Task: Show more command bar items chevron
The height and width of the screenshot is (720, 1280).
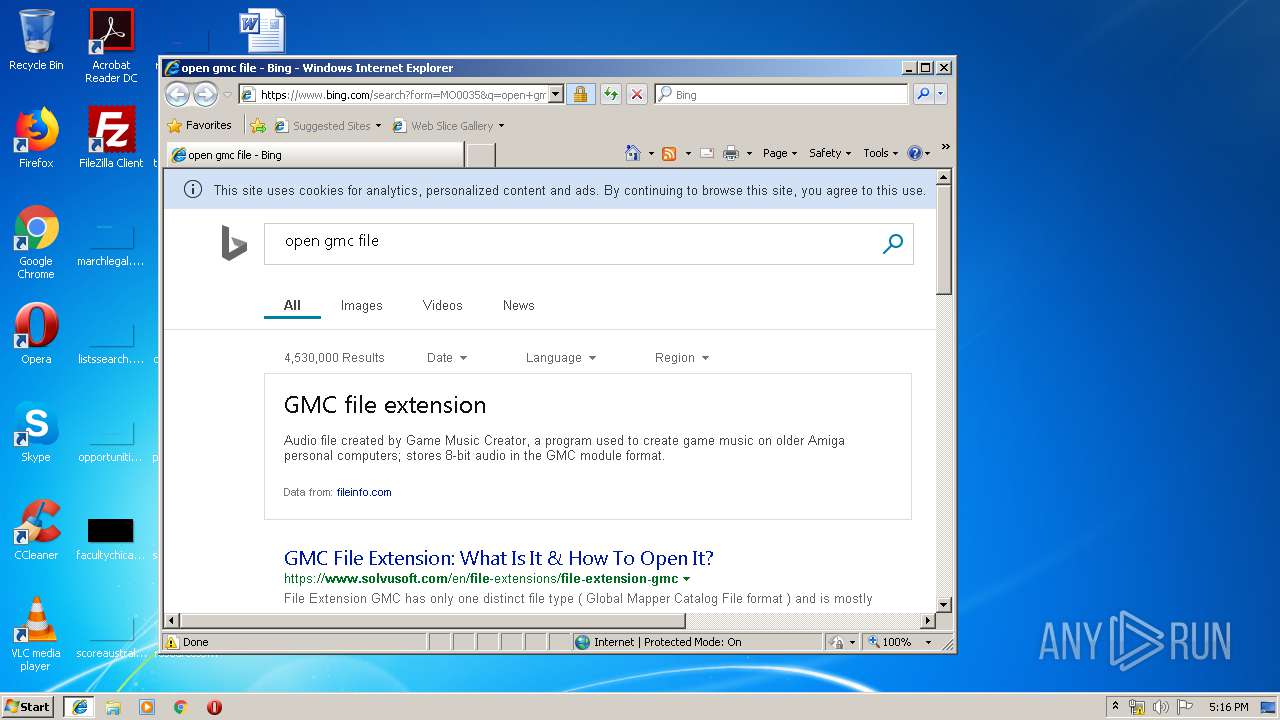Action: click(945, 148)
